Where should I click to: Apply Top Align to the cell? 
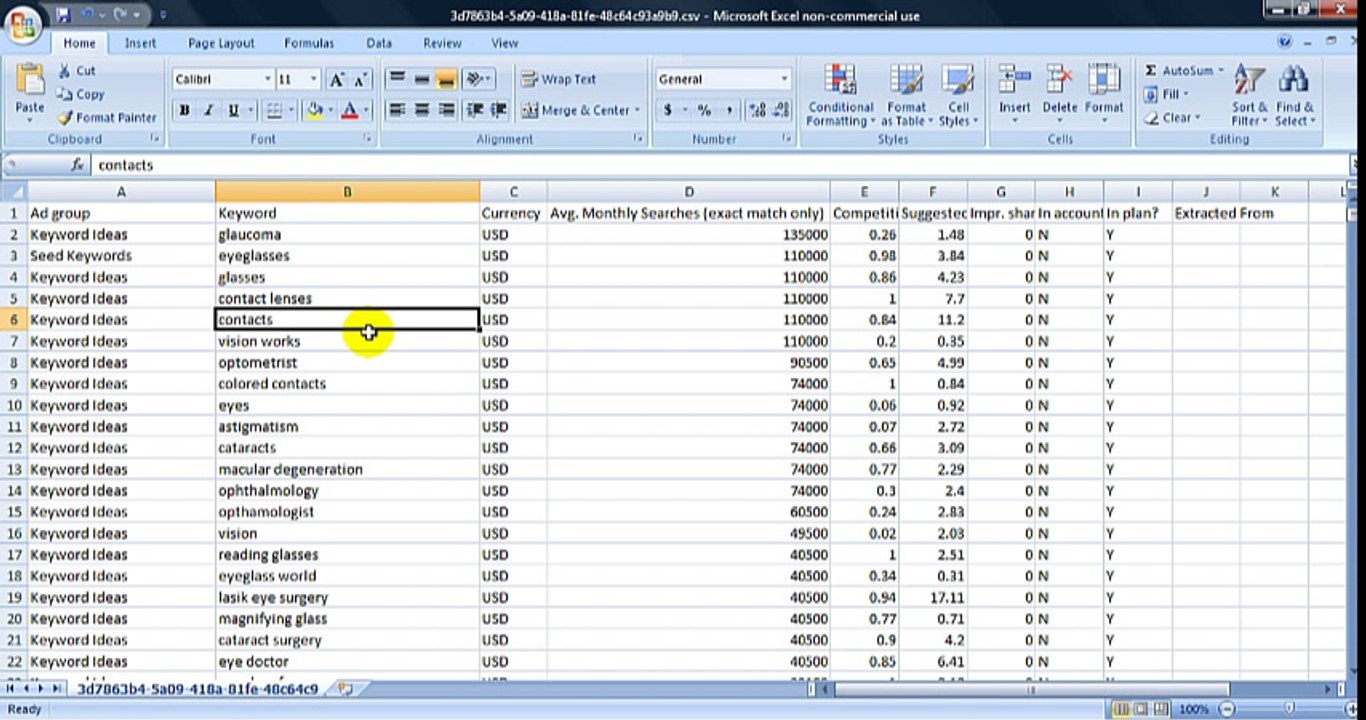(396, 79)
